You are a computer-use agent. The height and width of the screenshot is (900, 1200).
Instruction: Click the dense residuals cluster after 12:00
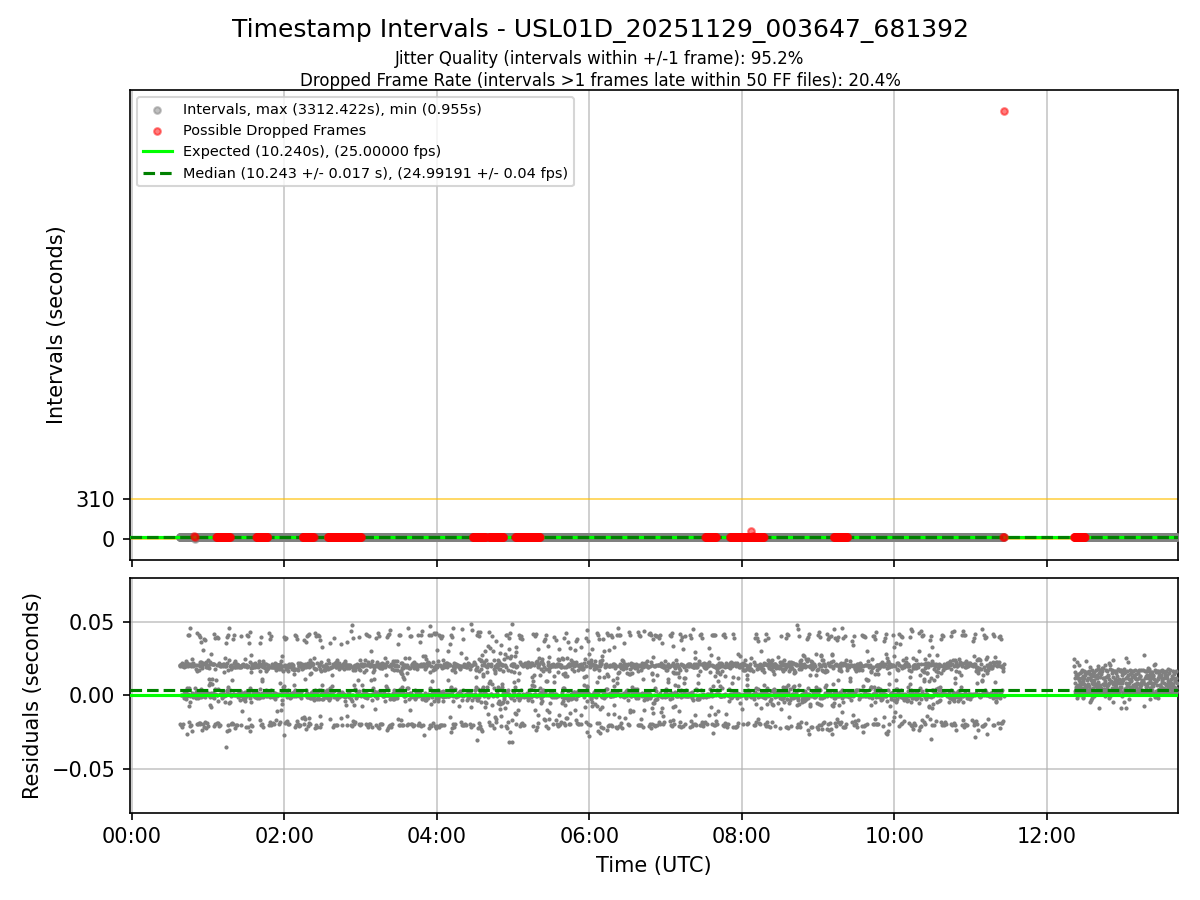1125,682
